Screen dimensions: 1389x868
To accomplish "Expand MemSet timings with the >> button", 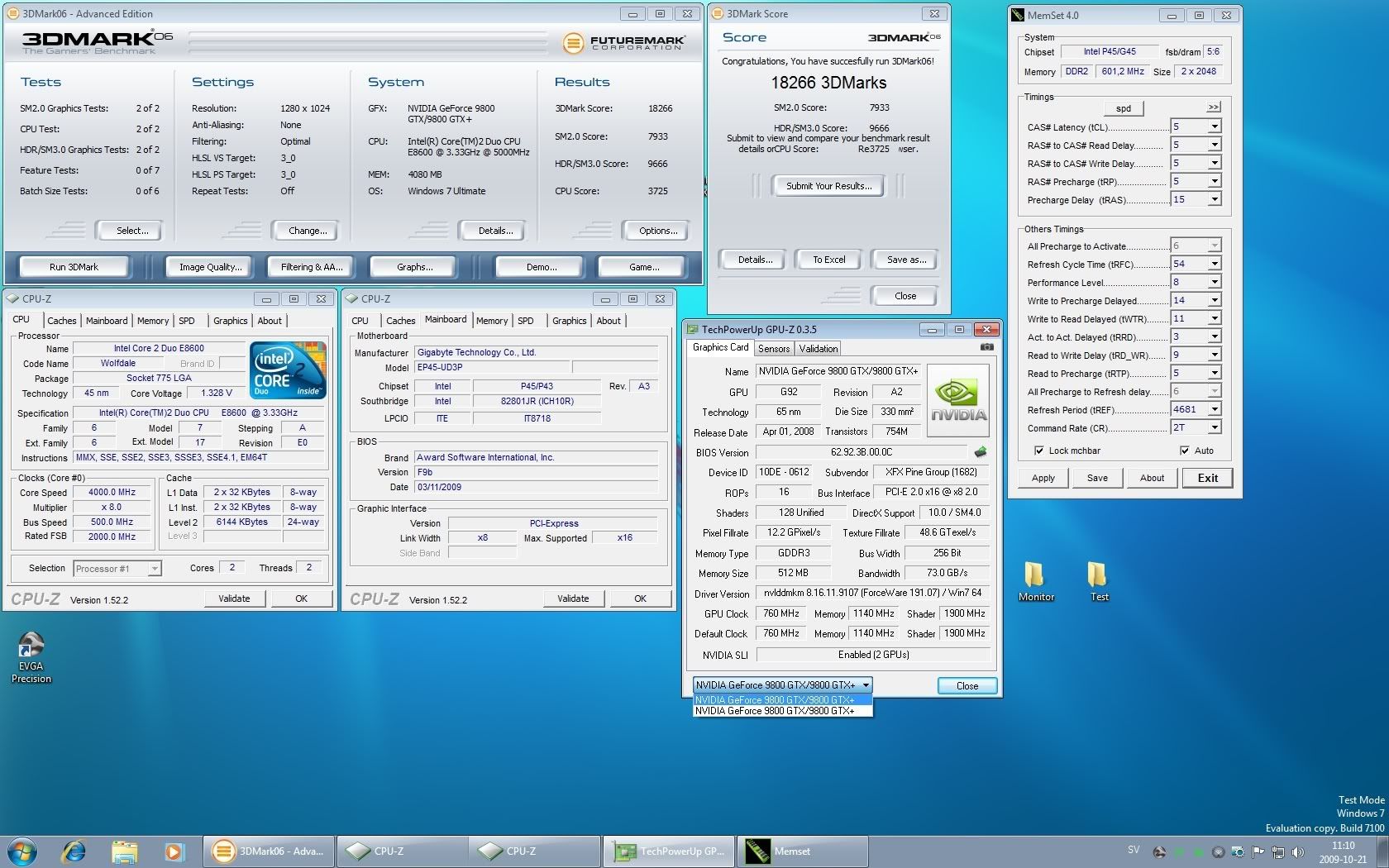I will (x=1213, y=107).
